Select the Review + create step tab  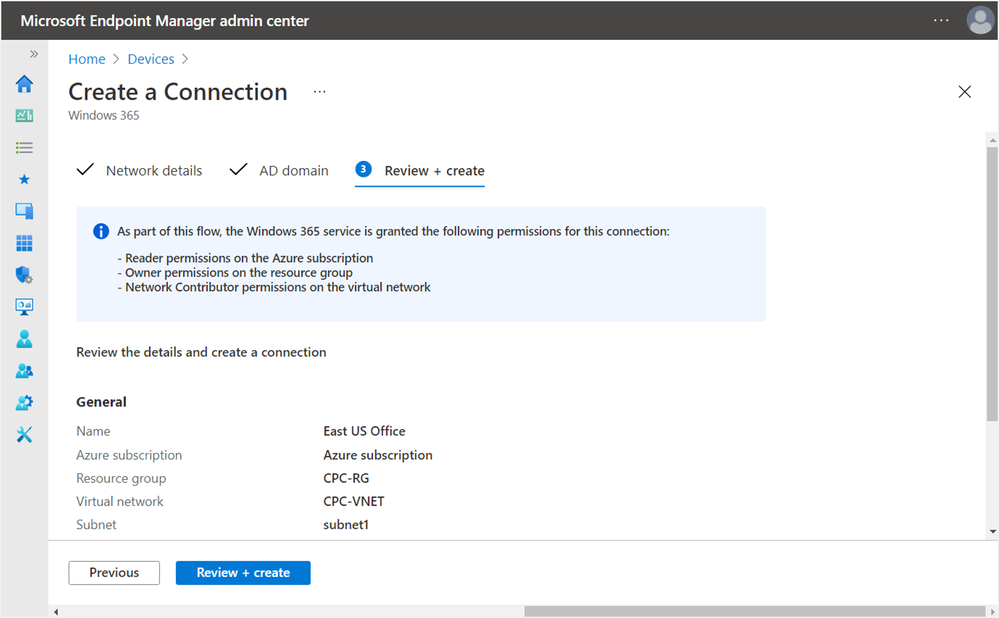pos(420,171)
